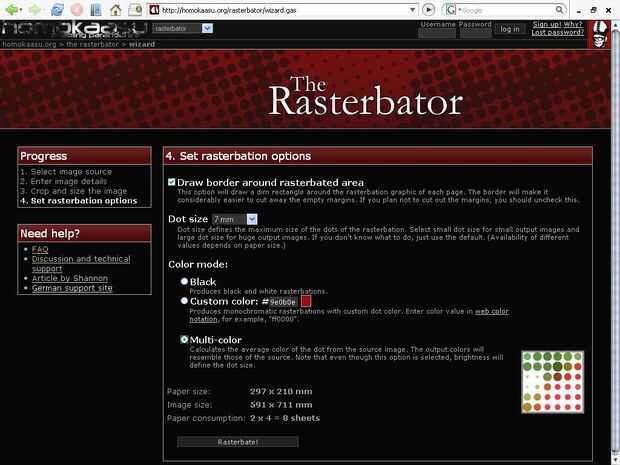The image size is (620, 465).
Task: Click the paper consumption 8 sheets value
Action: [x=285, y=418]
